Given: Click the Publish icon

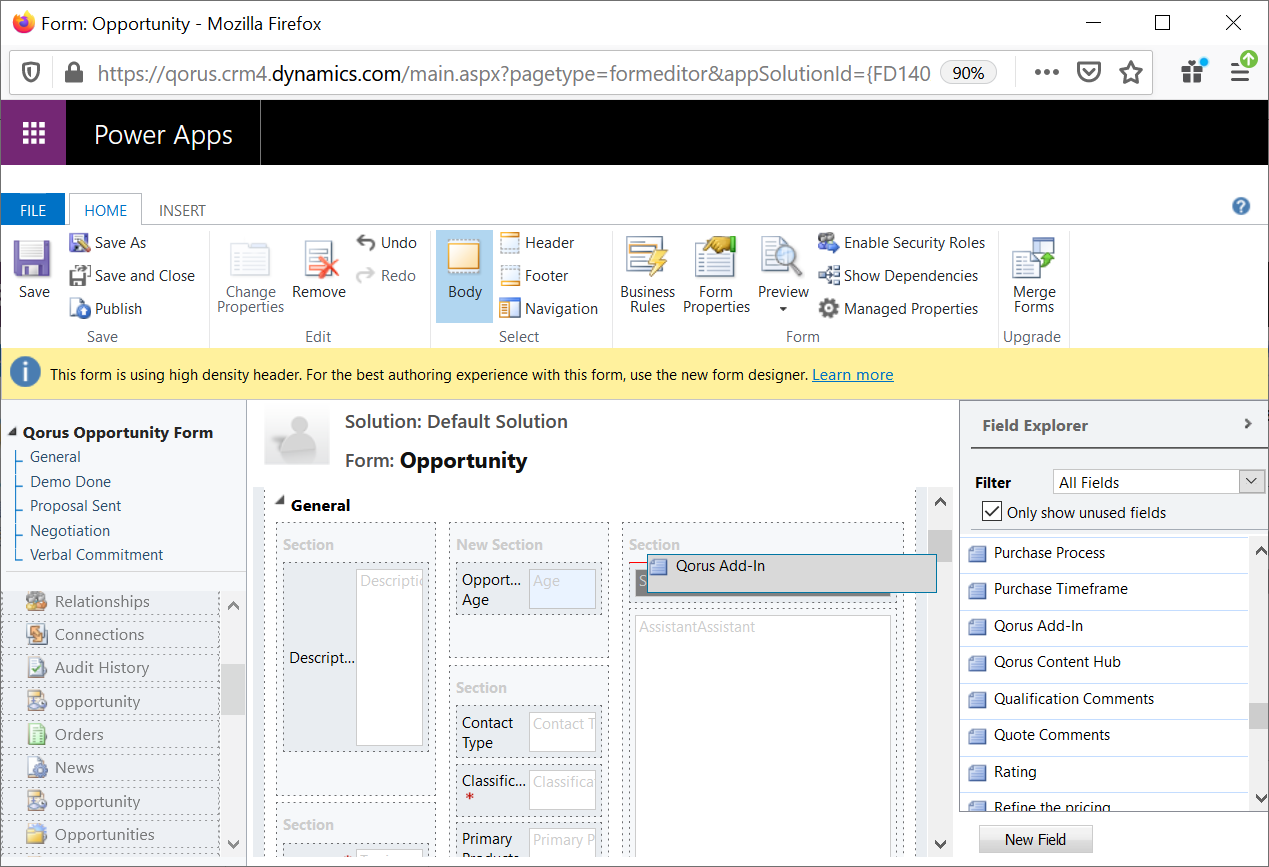Looking at the screenshot, I should 81,309.
